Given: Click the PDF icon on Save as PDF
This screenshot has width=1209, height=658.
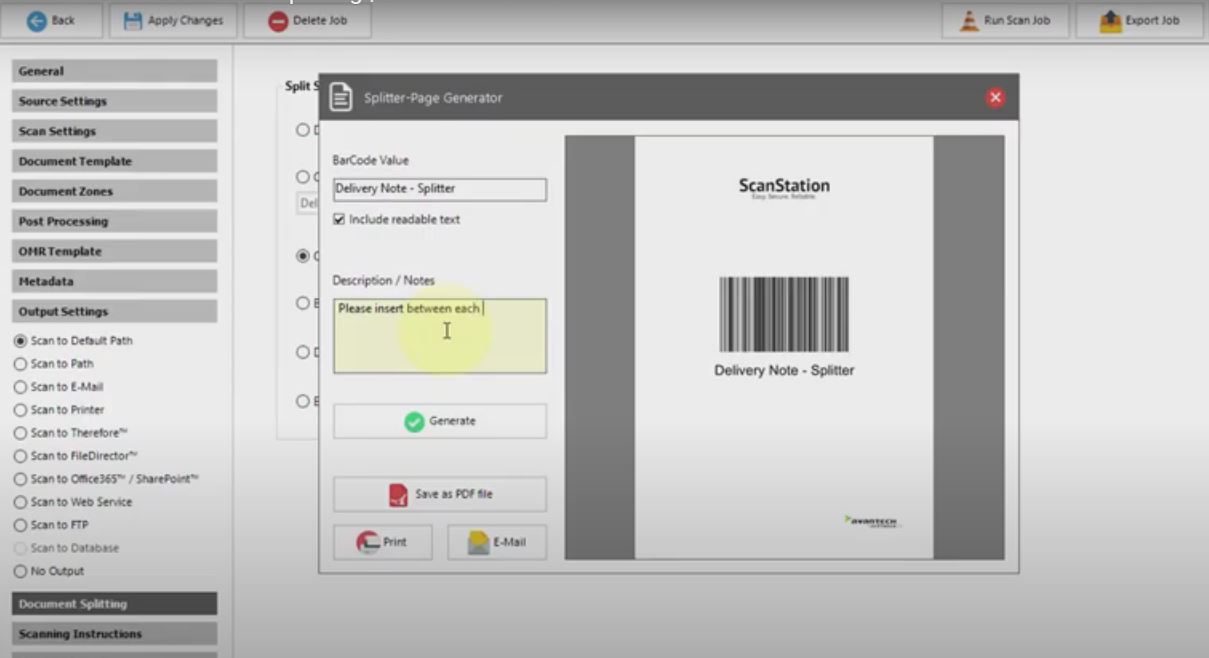Looking at the screenshot, I should click(x=399, y=495).
